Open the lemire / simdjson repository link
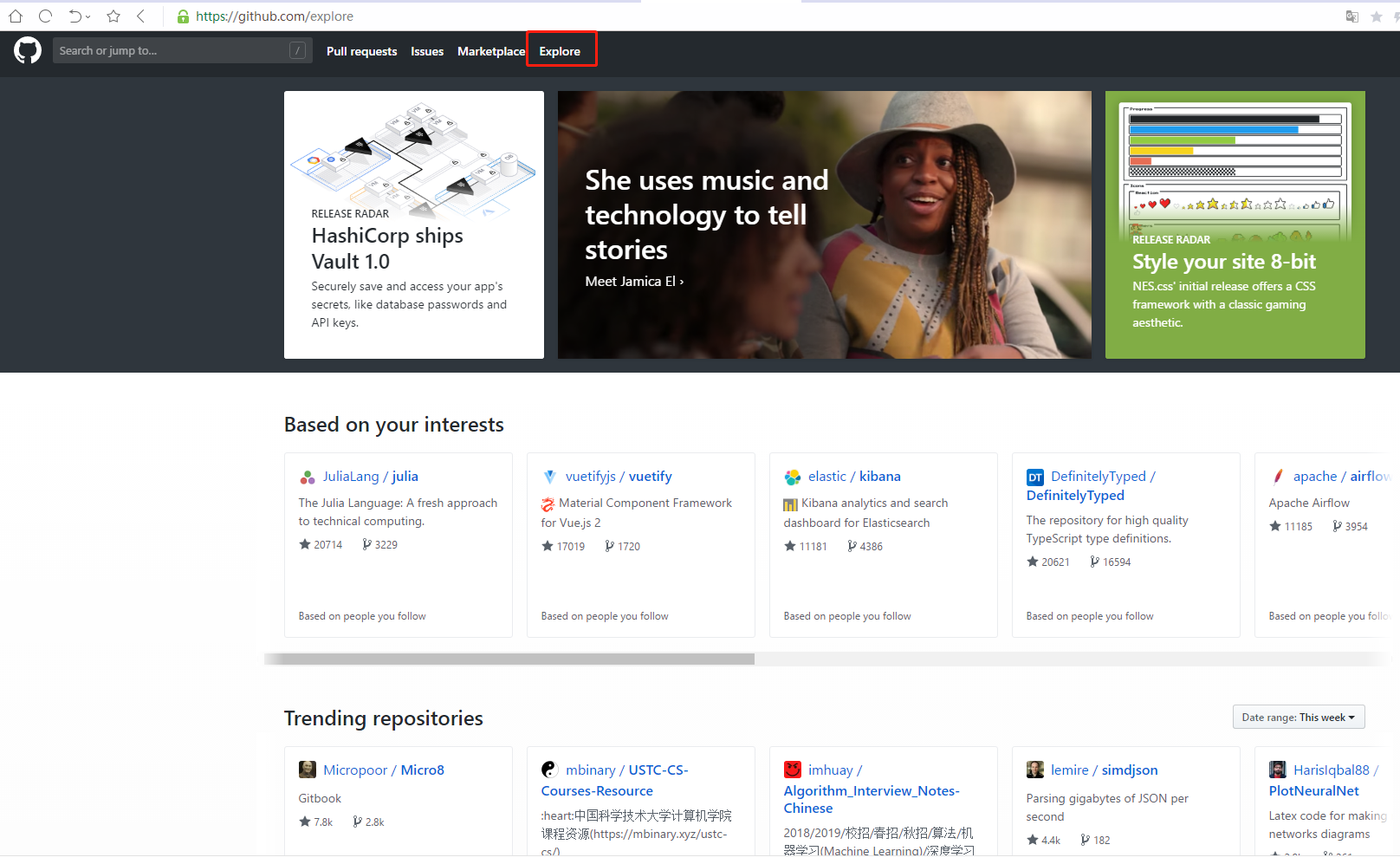 tap(1105, 770)
